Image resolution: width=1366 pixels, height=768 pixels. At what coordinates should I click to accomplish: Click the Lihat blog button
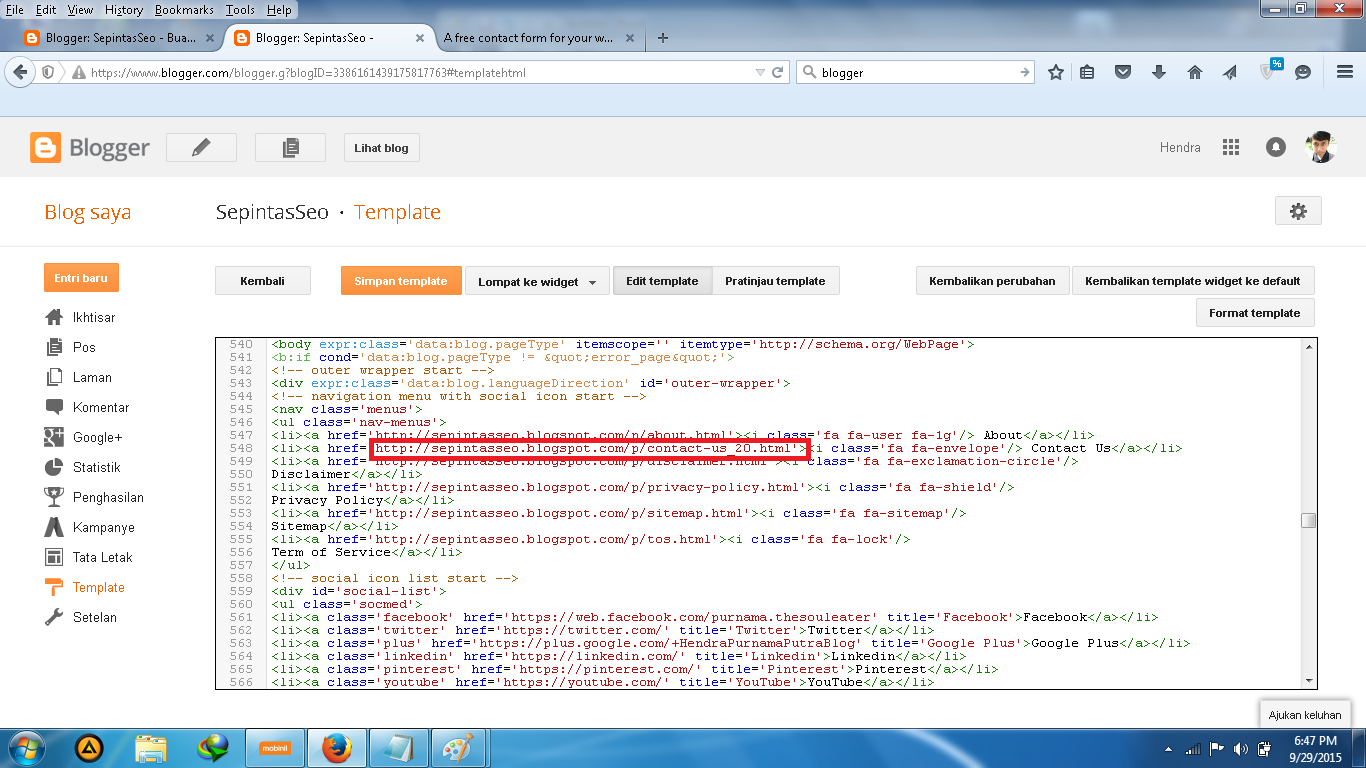(x=381, y=148)
